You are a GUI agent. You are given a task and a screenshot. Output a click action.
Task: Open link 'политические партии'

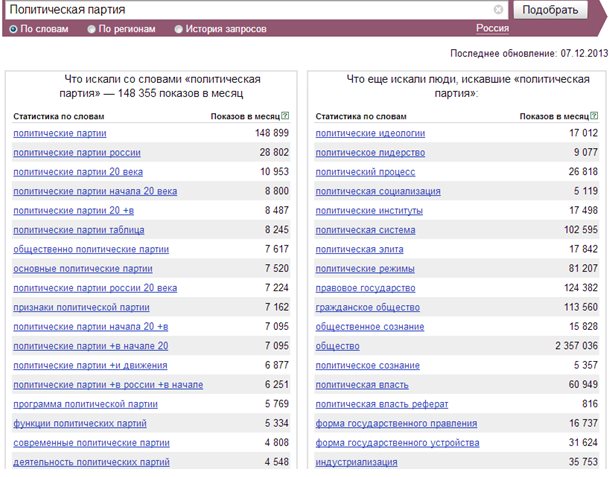[x=60, y=133]
